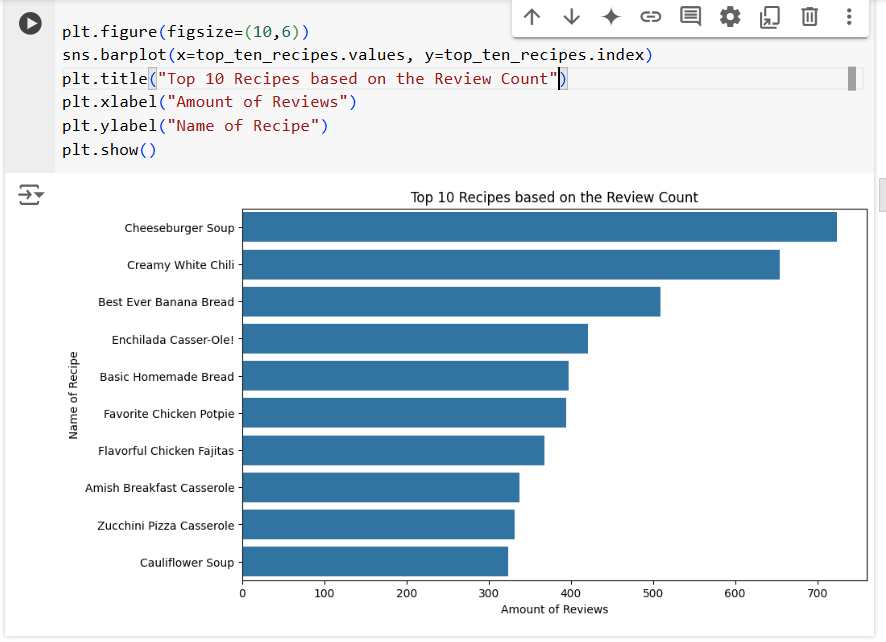The width and height of the screenshot is (886, 642).
Task: Click the Amount of Reviews axis label
Action: coord(554,609)
